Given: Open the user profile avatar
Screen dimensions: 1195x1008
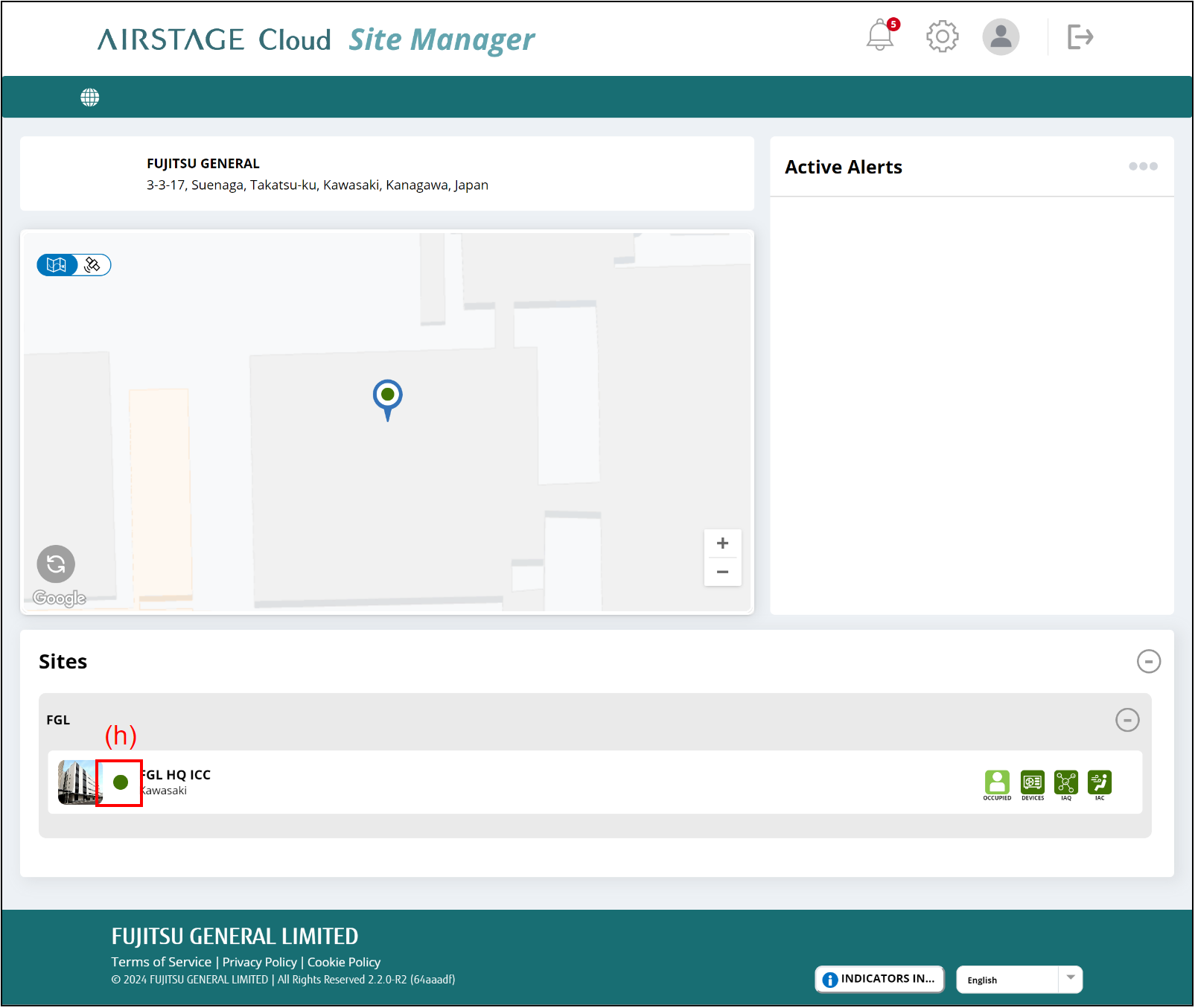Looking at the screenshot, I should pyautogui.click(x=1000, y=36).
